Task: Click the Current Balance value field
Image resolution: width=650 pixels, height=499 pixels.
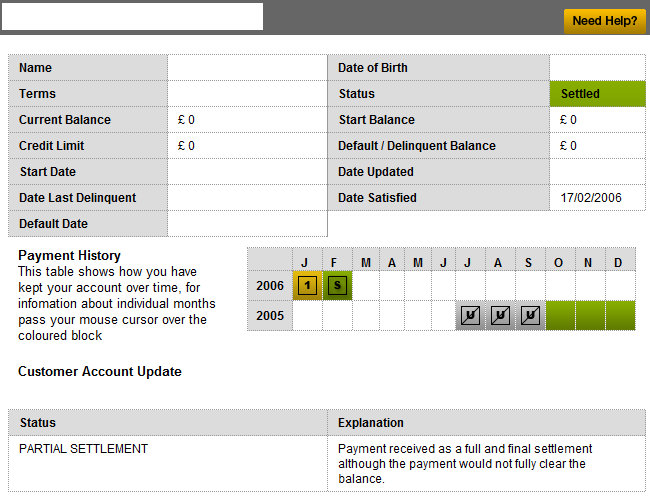Action: click(246, 120)
